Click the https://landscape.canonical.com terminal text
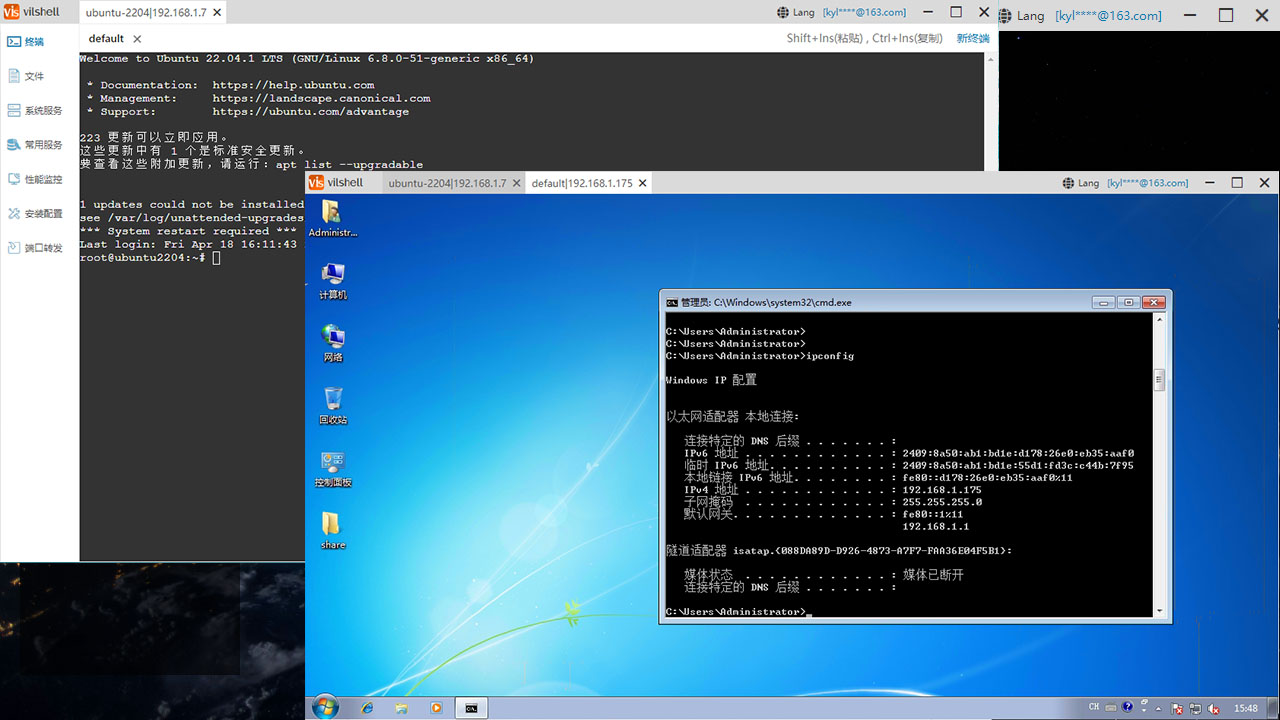The width and height of the screenshot is (1280, 720). (321, 98)
